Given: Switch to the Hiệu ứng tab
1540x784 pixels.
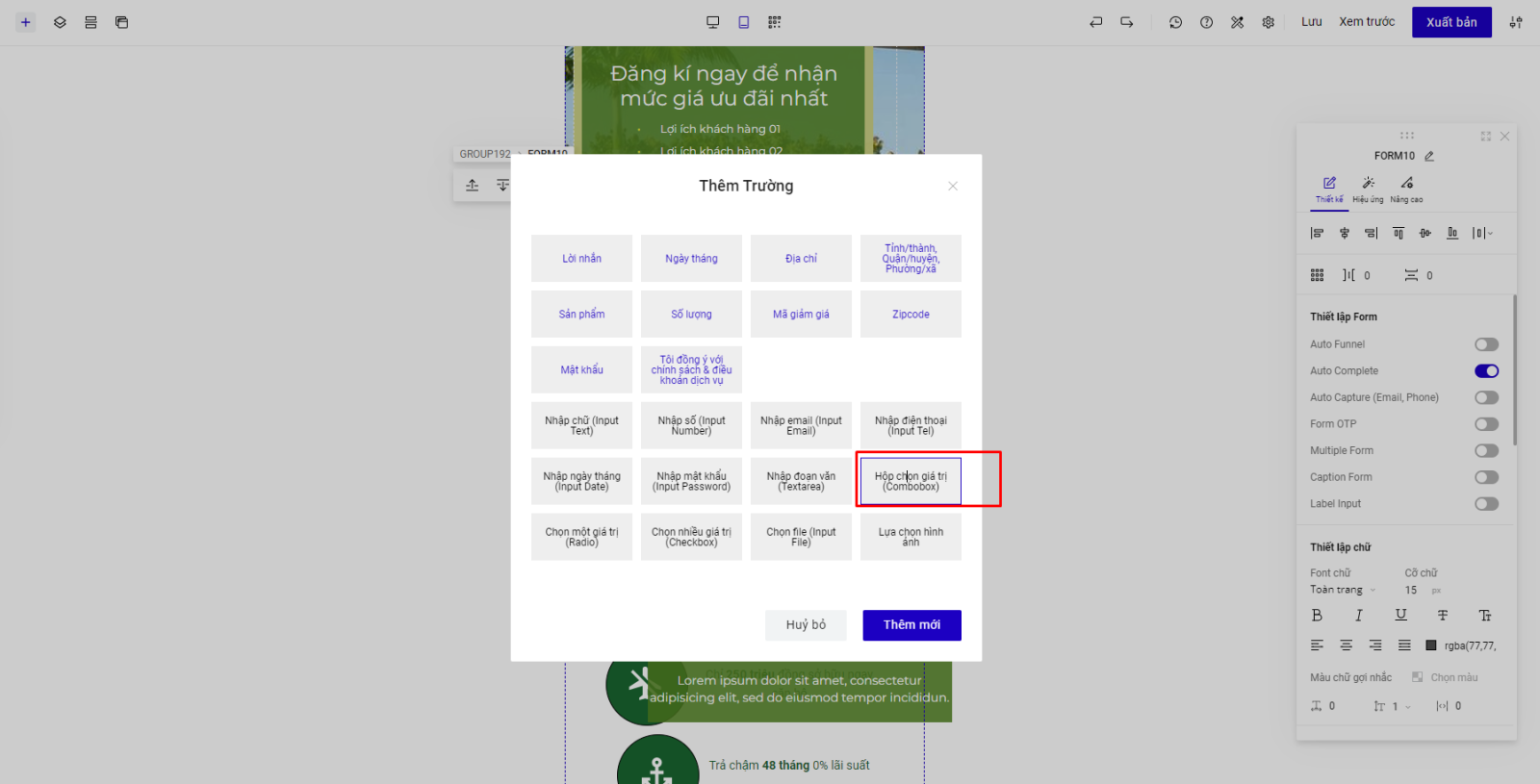Looking at the screenshot, I should (1368, 189).
